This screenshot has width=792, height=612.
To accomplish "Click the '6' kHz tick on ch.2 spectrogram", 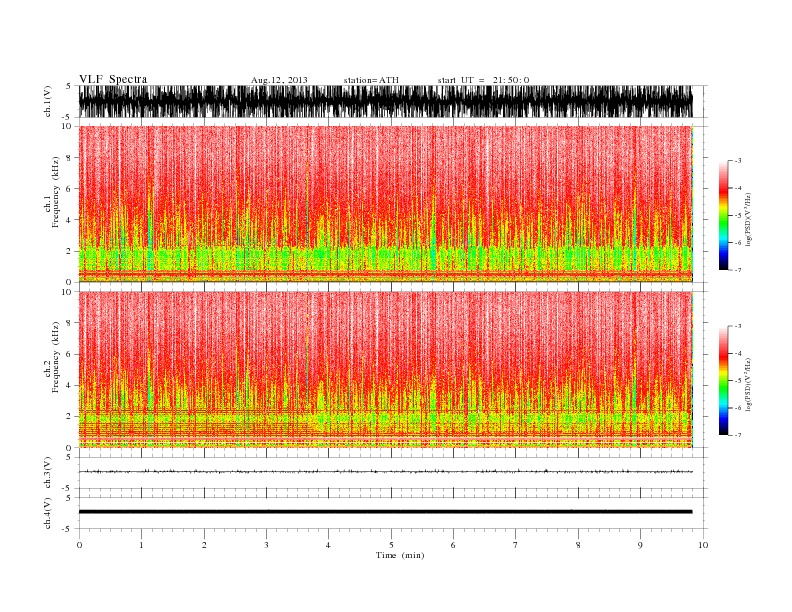I will click(x=69, y=354).
